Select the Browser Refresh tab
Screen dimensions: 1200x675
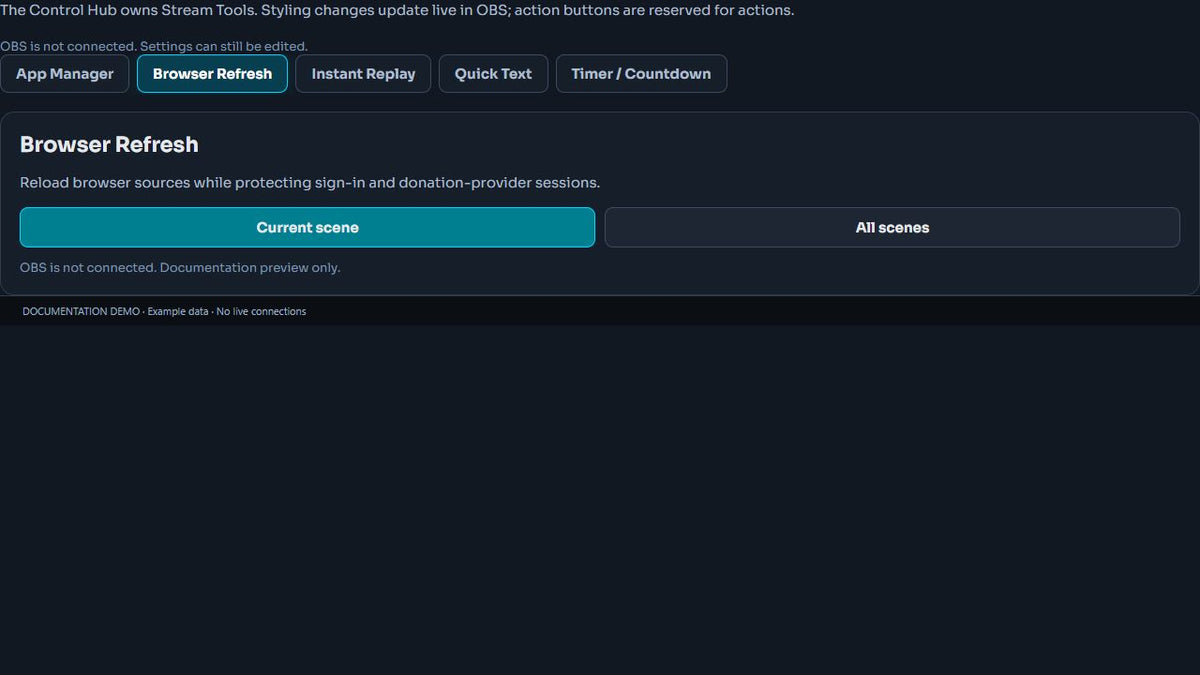click(212, 74)
